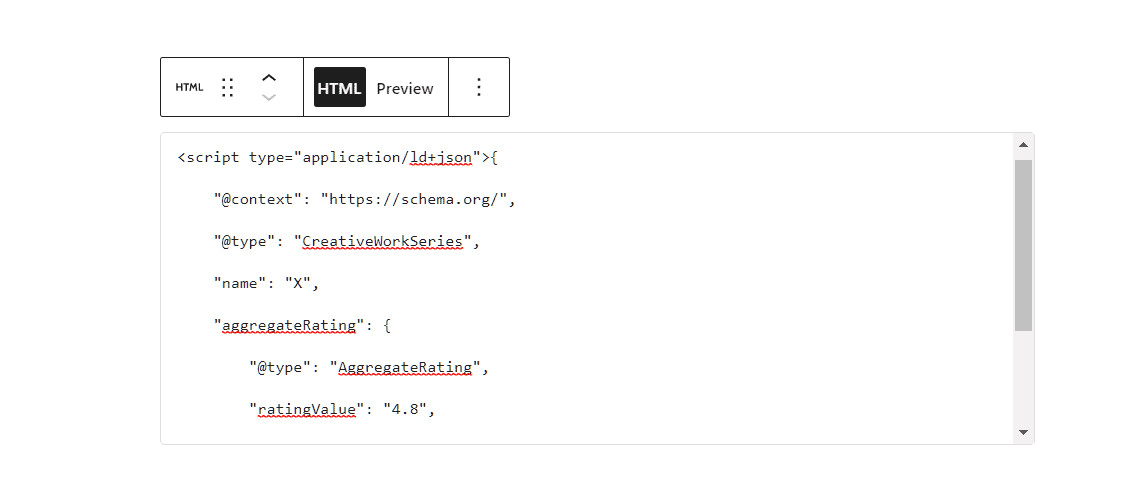Click the "AggregateRating" type value
The image size is (1143, 496).
(405, 367)
